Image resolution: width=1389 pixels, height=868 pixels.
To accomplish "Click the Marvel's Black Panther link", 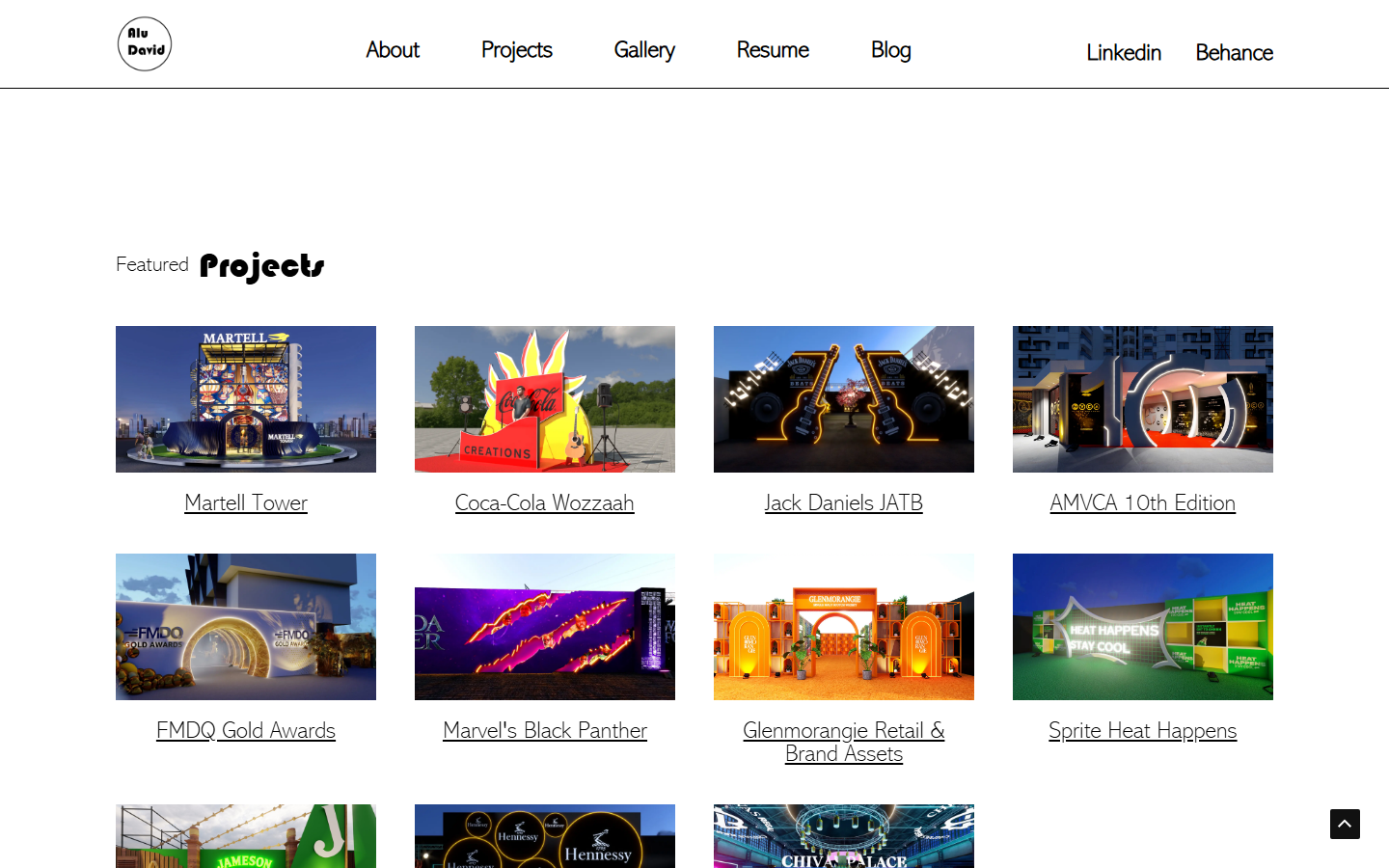I will point(545,730).
